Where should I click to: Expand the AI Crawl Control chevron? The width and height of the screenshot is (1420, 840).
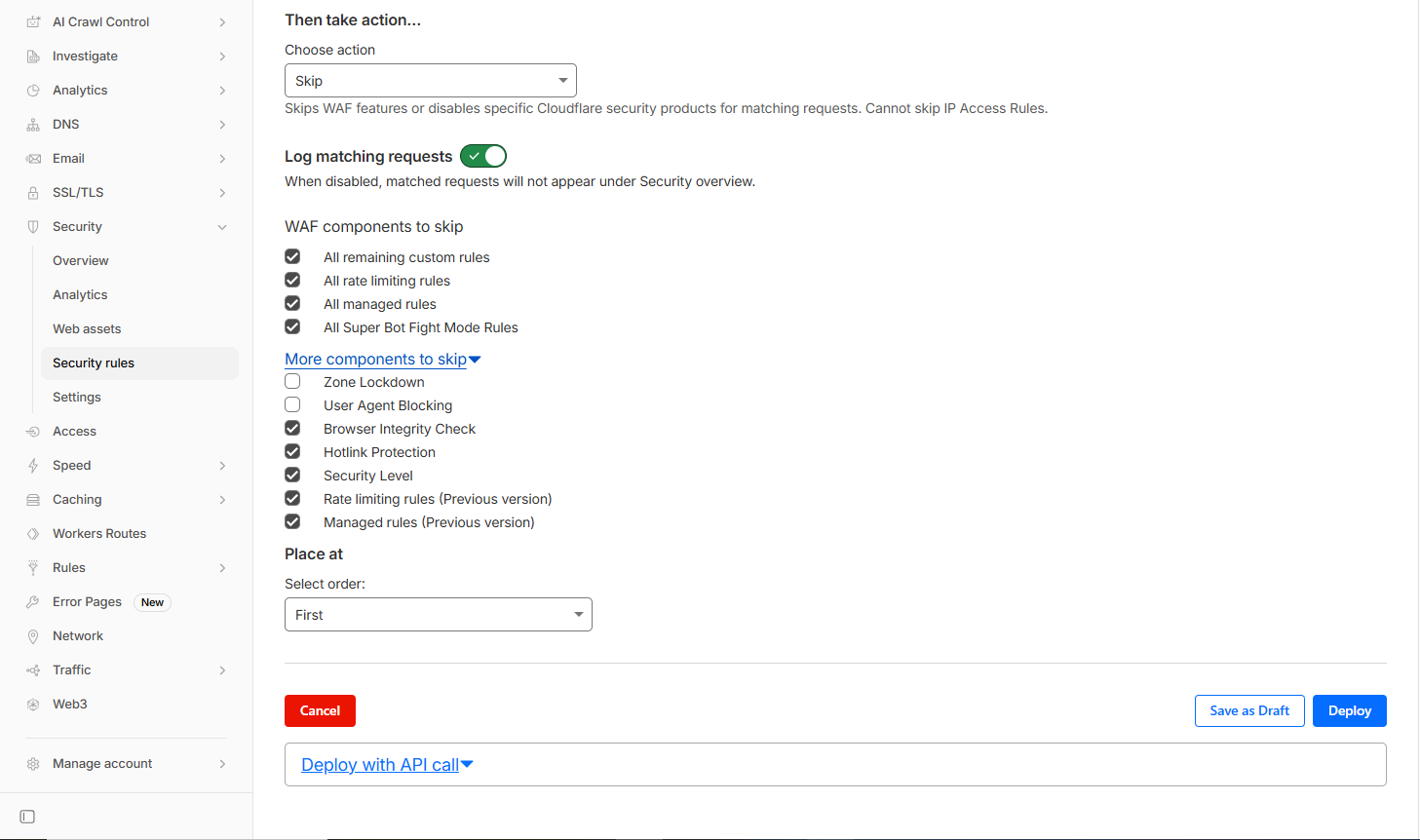point(222,21)
